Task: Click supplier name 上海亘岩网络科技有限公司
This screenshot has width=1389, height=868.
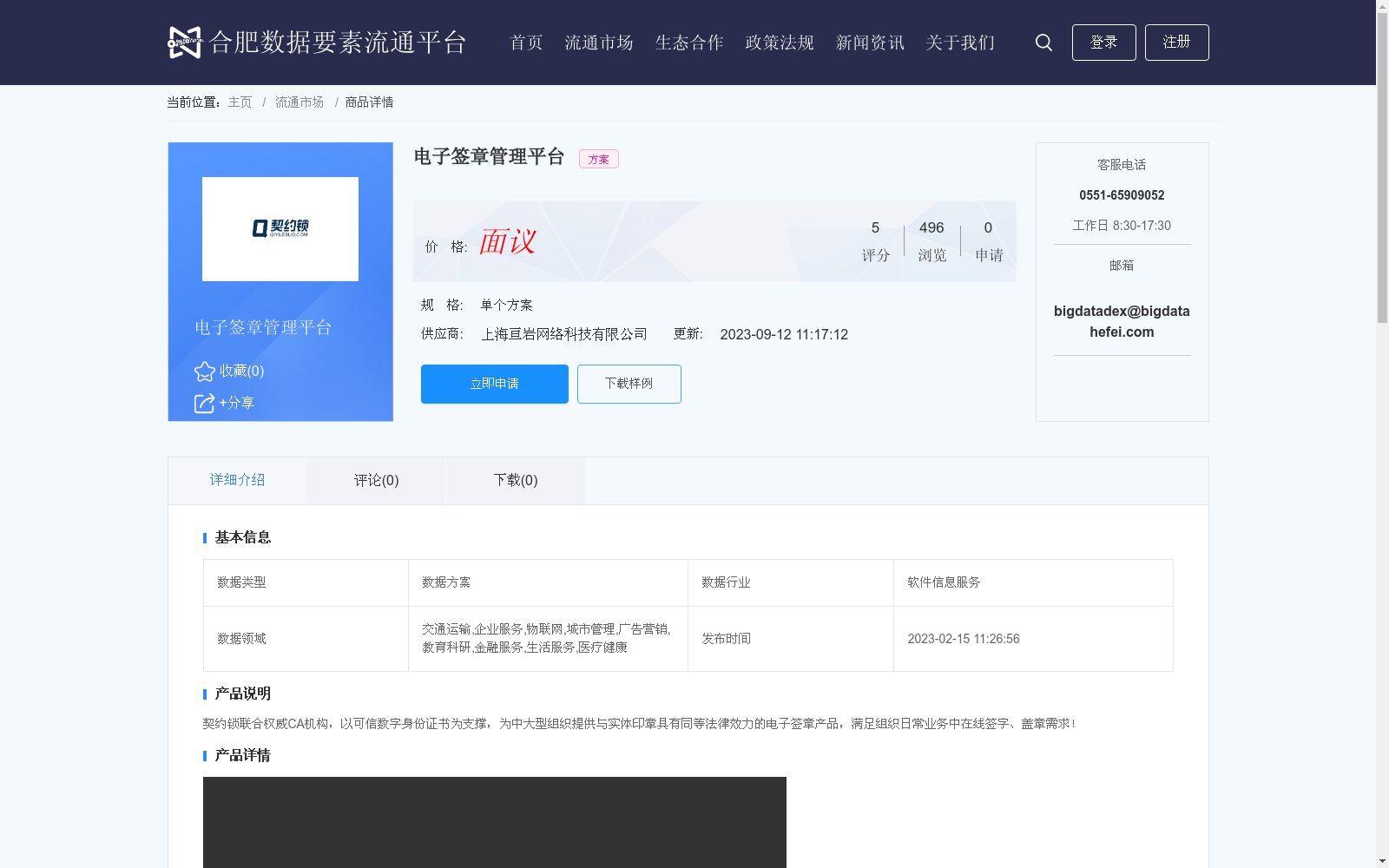Action: pos(564,335)
